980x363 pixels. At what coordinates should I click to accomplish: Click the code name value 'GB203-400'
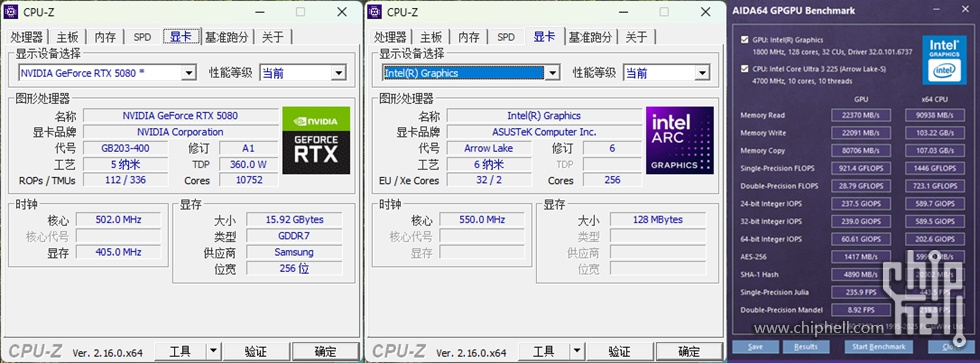pyautogui.click(x=125, y=148)
